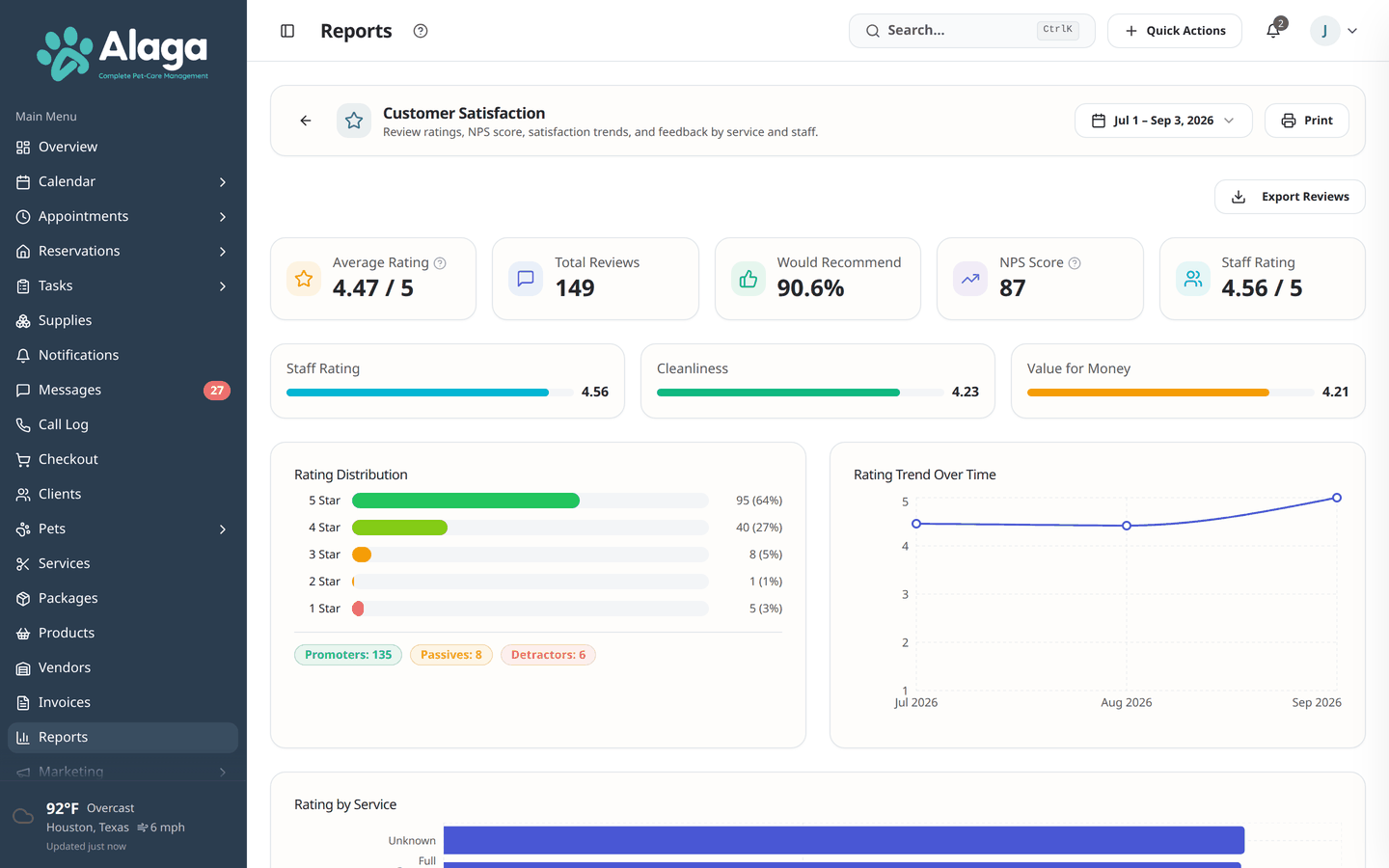Open the notifications bell
The image size is (1389, 868).
1273,31
